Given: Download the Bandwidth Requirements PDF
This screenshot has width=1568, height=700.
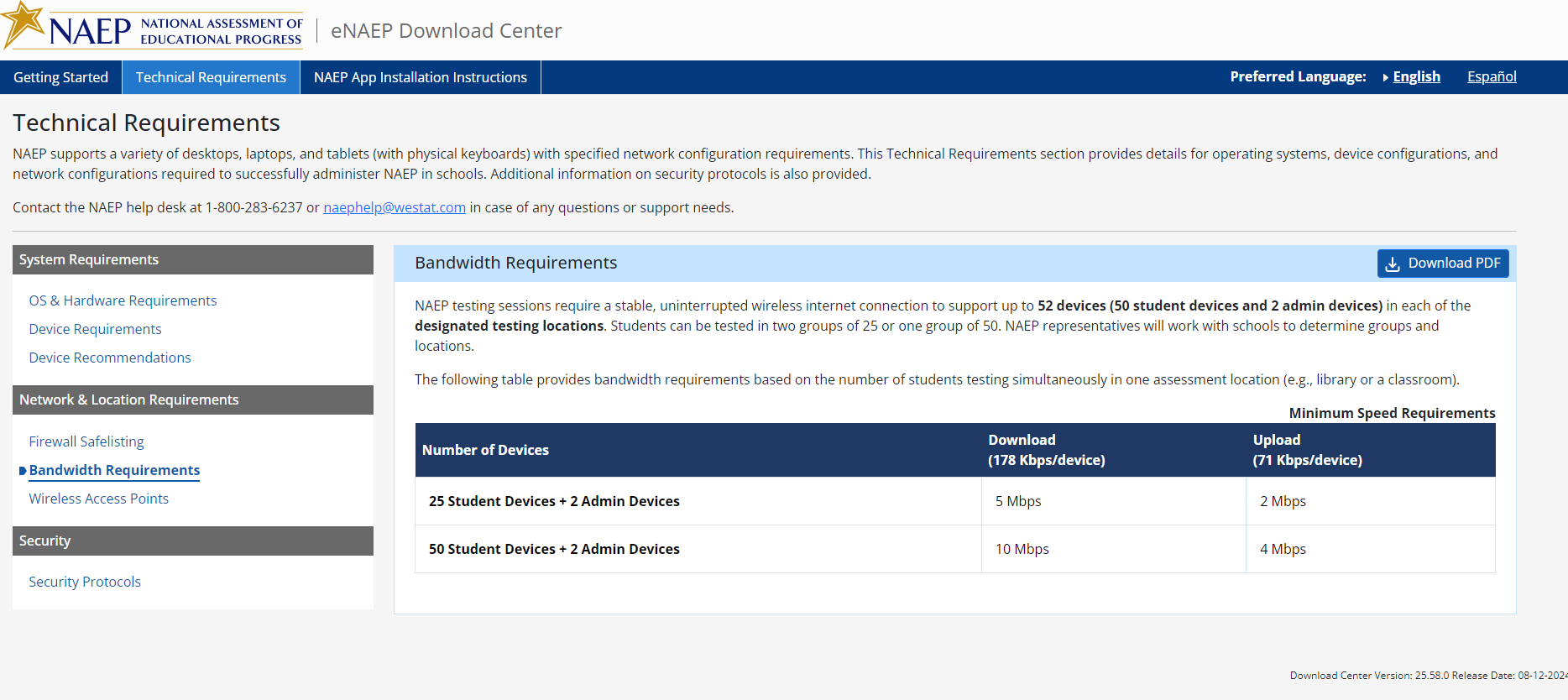Looking at the screenshot, I should point(1443,264).
